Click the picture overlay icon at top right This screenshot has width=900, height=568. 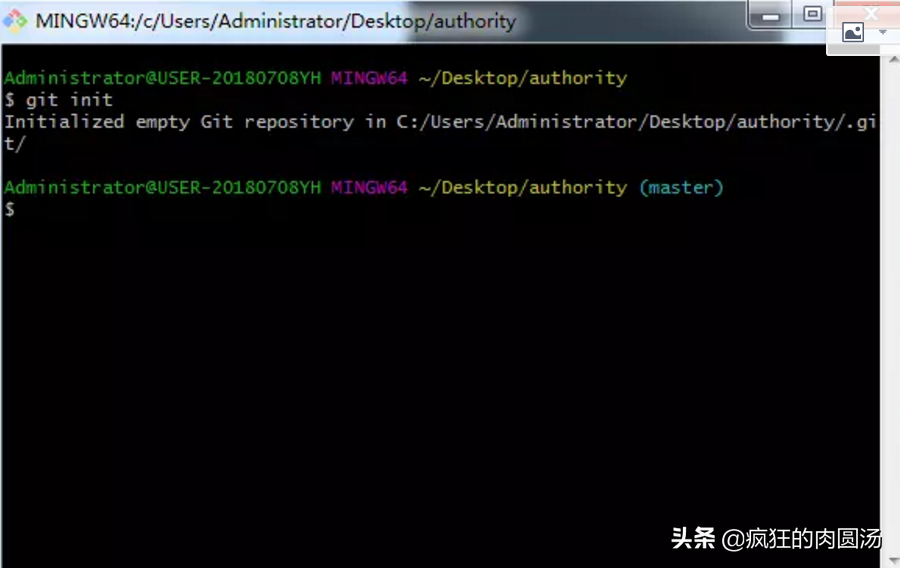[x=852, y=32]
